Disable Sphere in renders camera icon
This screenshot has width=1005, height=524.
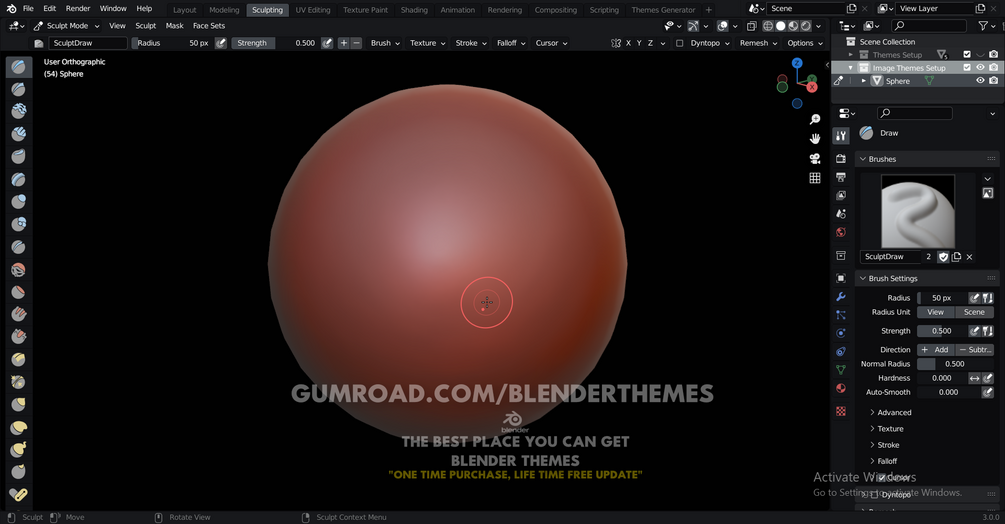tap(993, 81)
